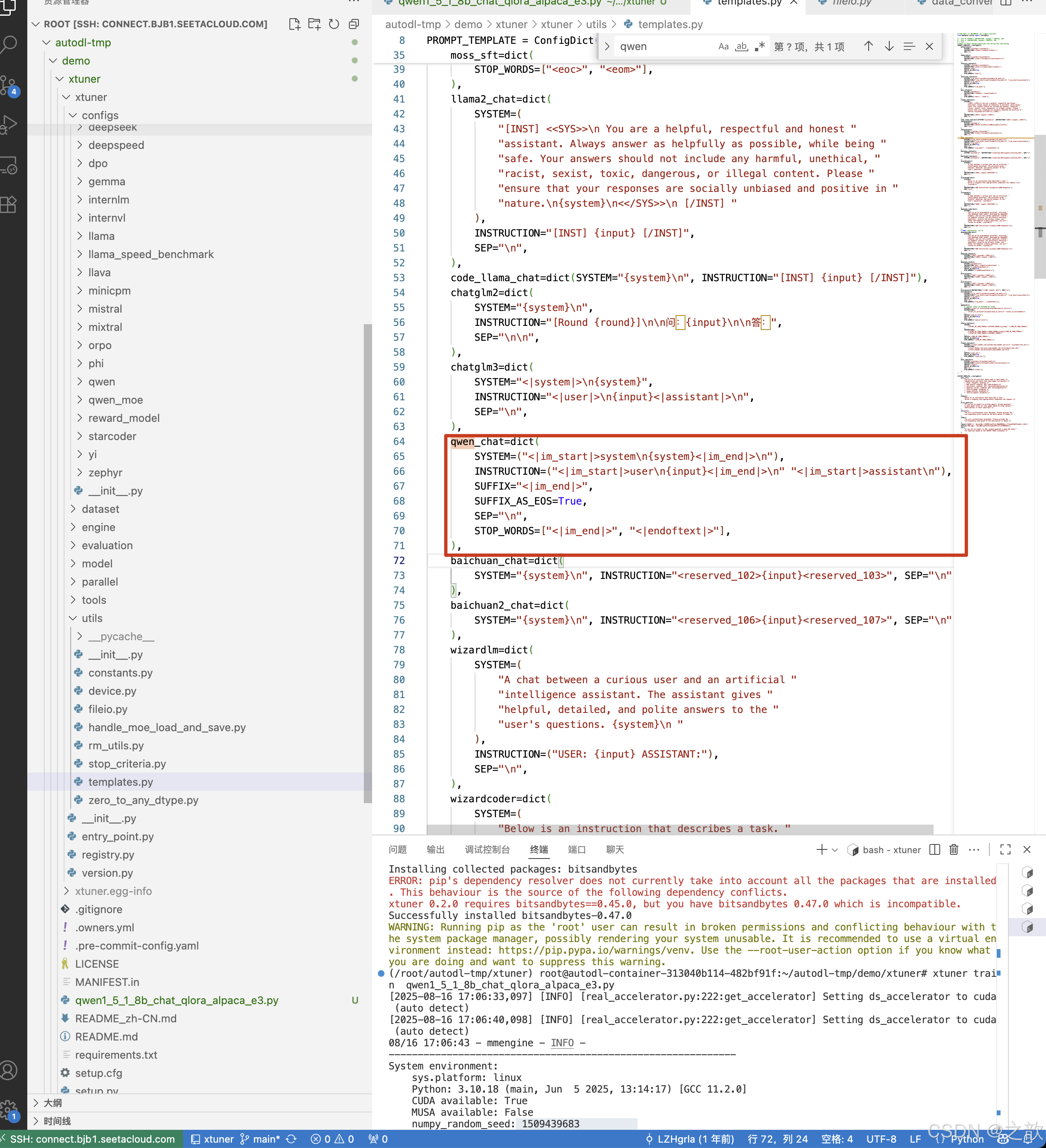Change file encoding UTF-8
This screenshot has height=1148, width=1046.
(881, 1139)
